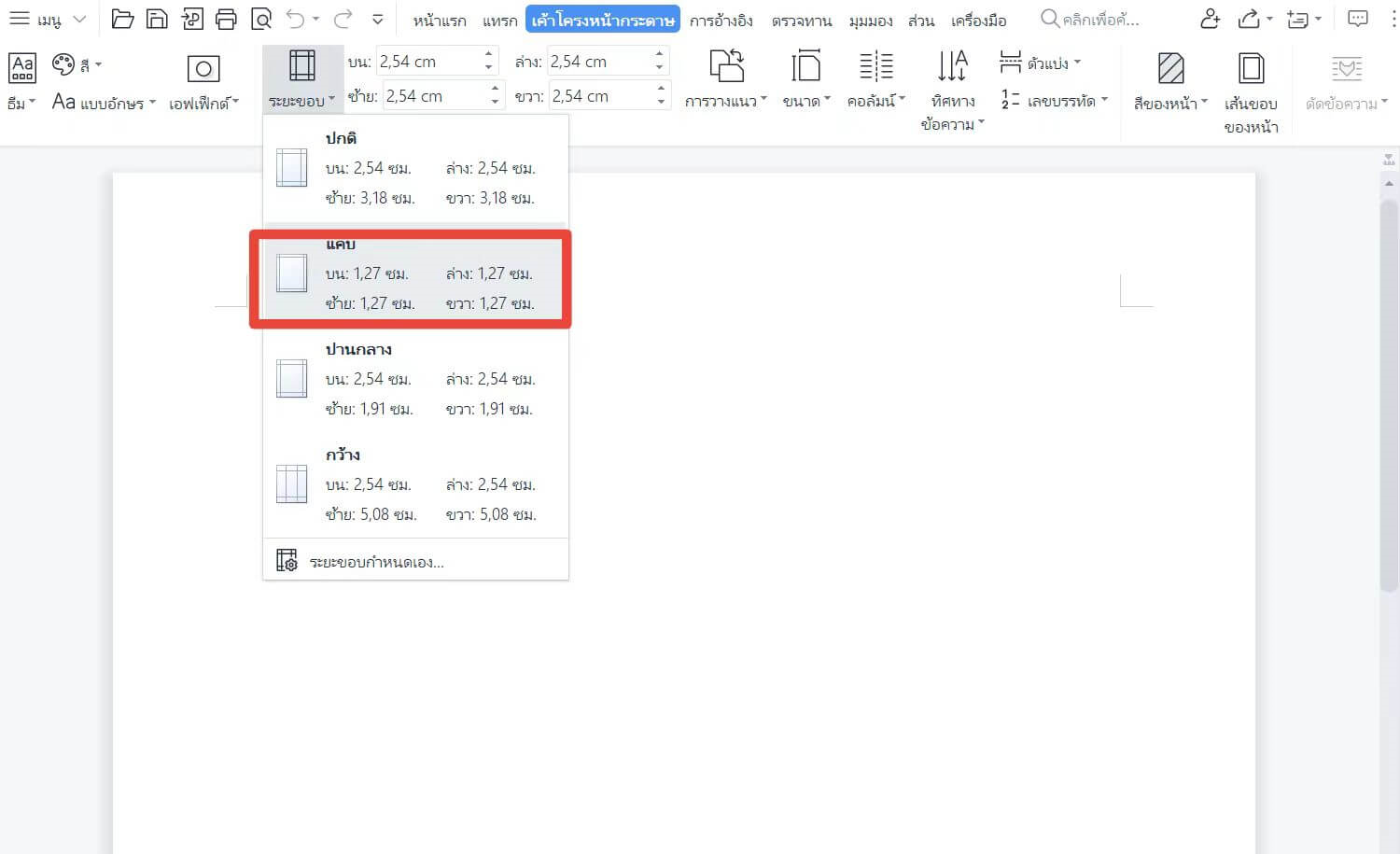
Task: Open the ตรวจทาน tab
Action: (802, 20)
